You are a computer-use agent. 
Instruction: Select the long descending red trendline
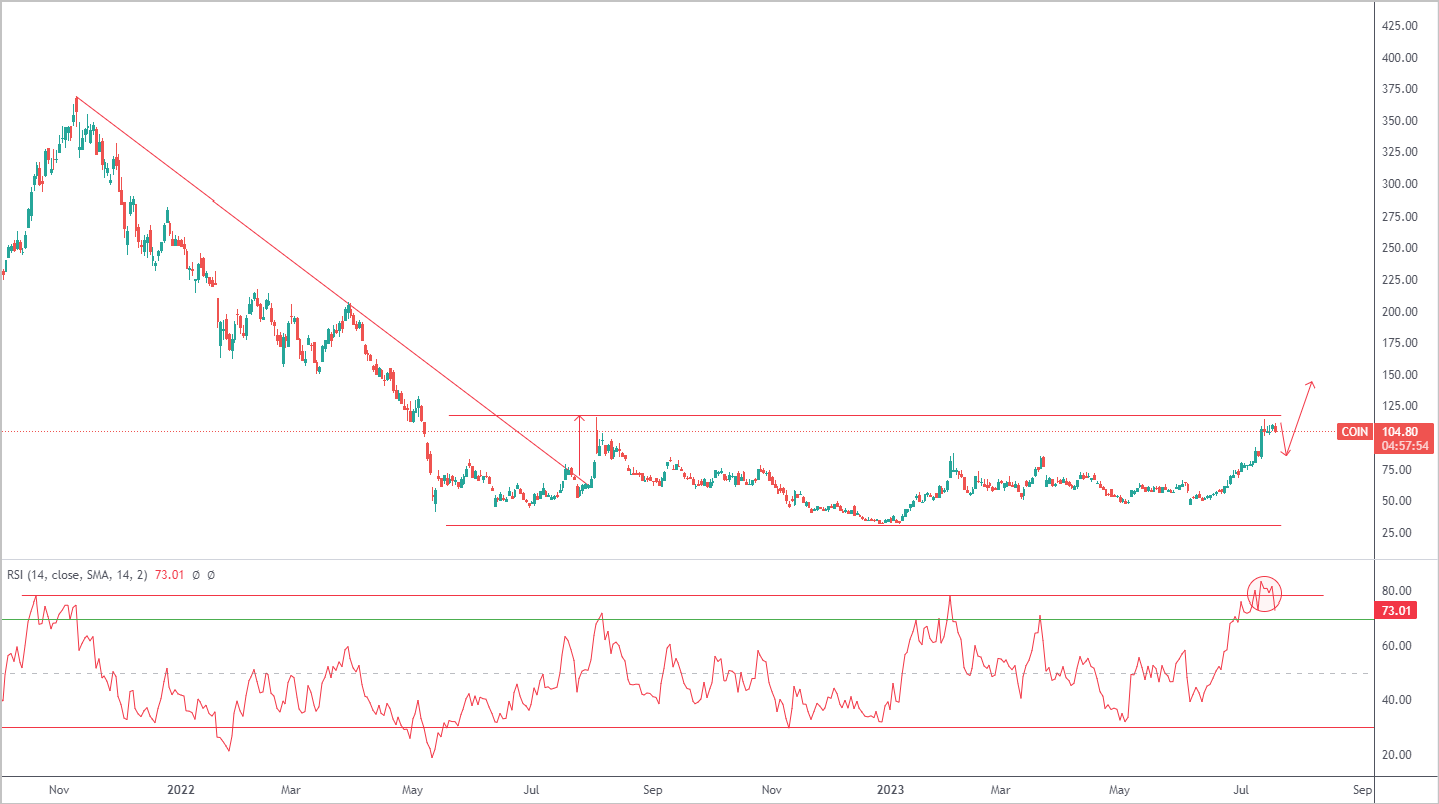click(330, 291)
